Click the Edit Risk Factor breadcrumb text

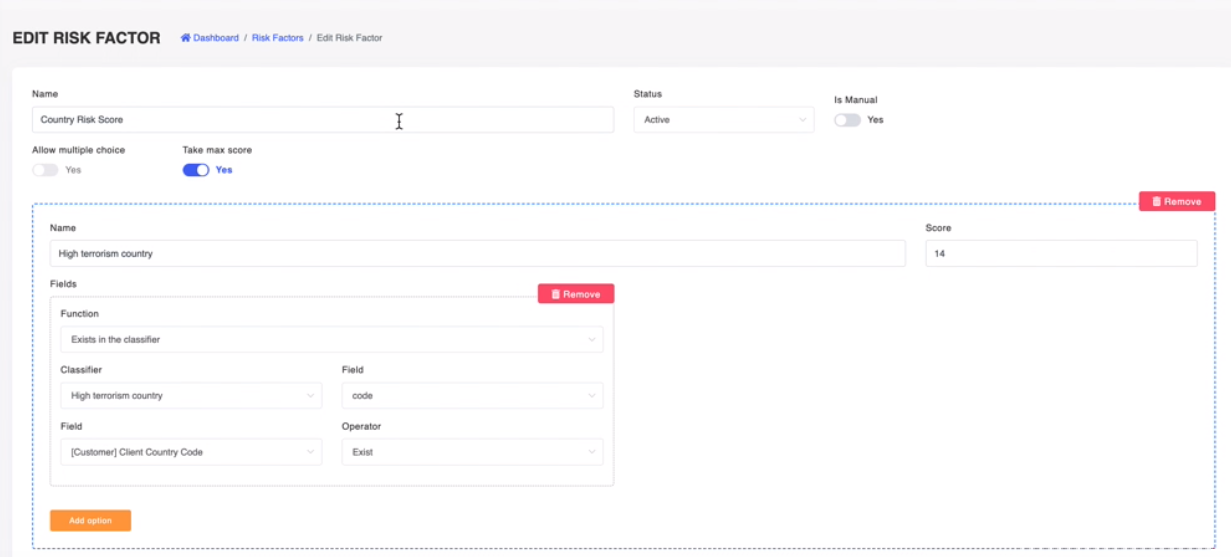(349, 38)
